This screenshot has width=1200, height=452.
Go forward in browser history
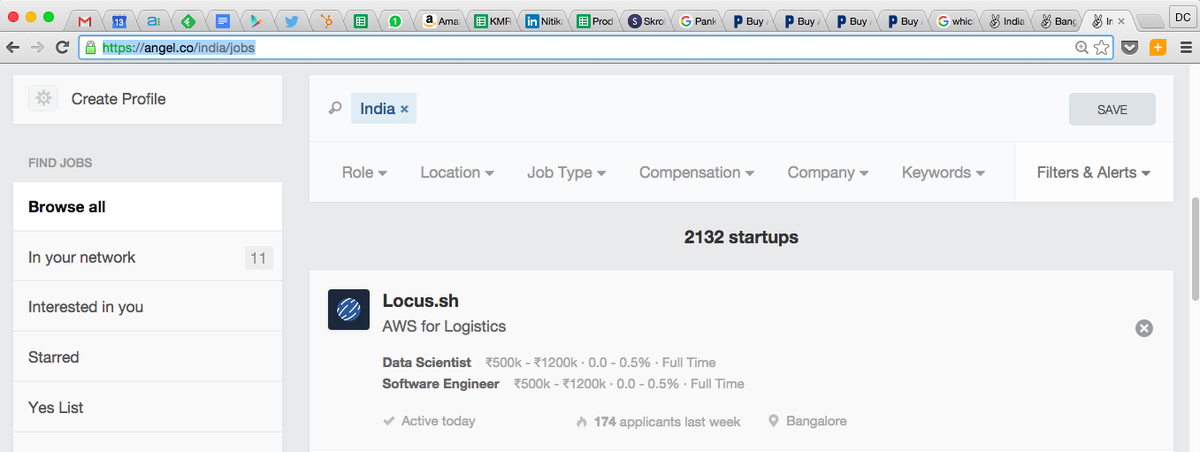point(38,47)
